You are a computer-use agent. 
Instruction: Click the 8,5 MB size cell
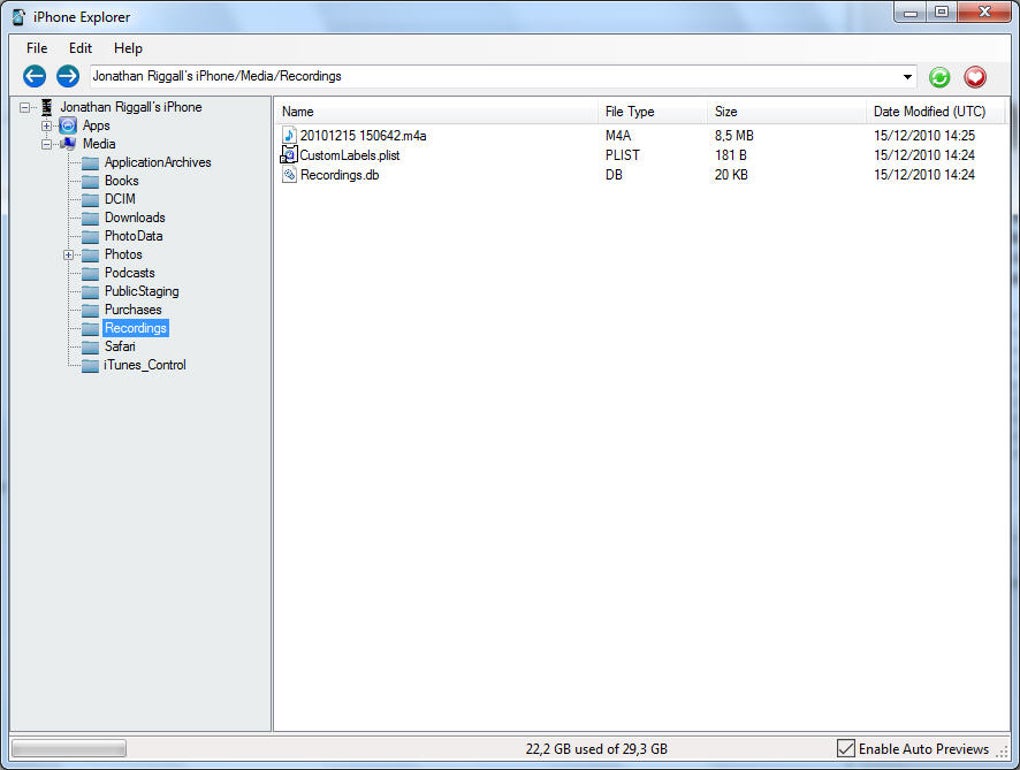734,135
